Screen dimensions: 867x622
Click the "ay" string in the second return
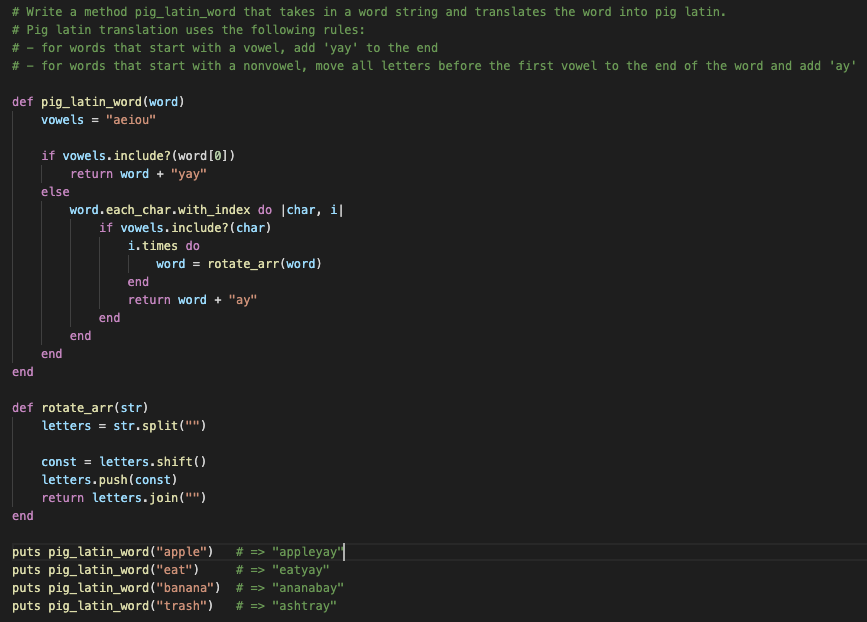point(243,300)
